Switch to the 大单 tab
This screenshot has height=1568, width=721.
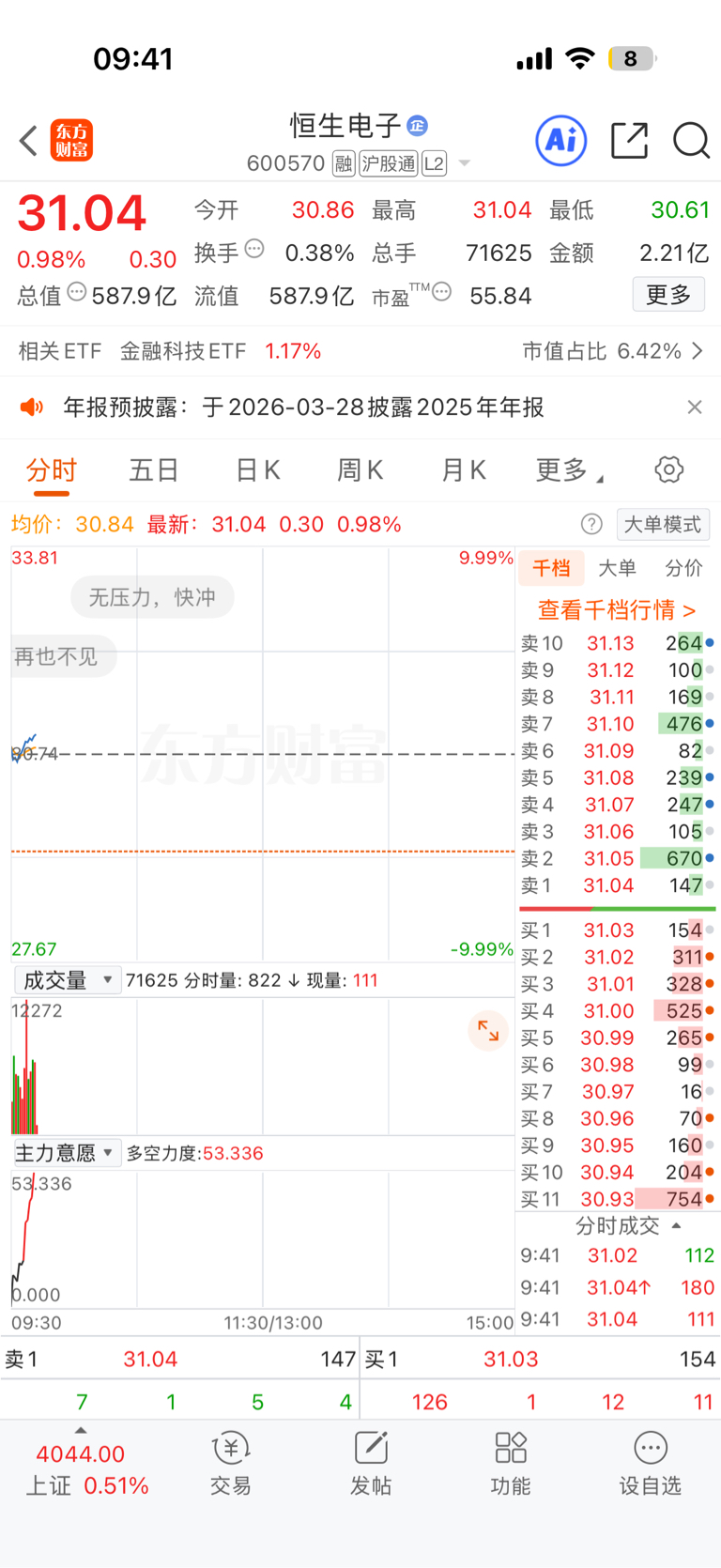coord(617,567)
